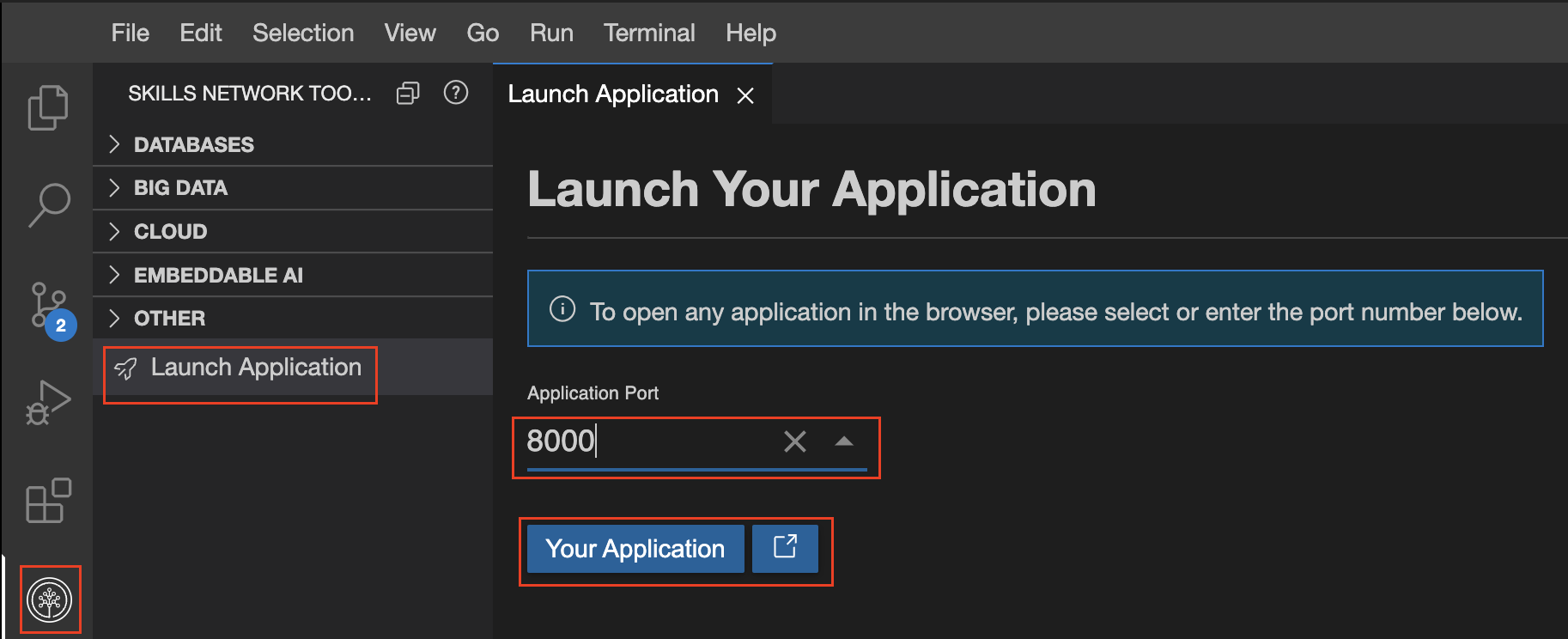Open the Terminal menu
The height and width of the screenshot is (639, 1568).
(x=649, y=33)
